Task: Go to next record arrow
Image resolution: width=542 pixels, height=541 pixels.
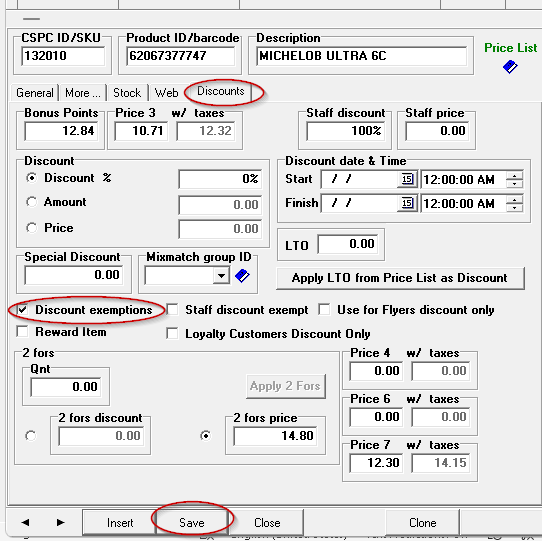Action: [61, 522]
